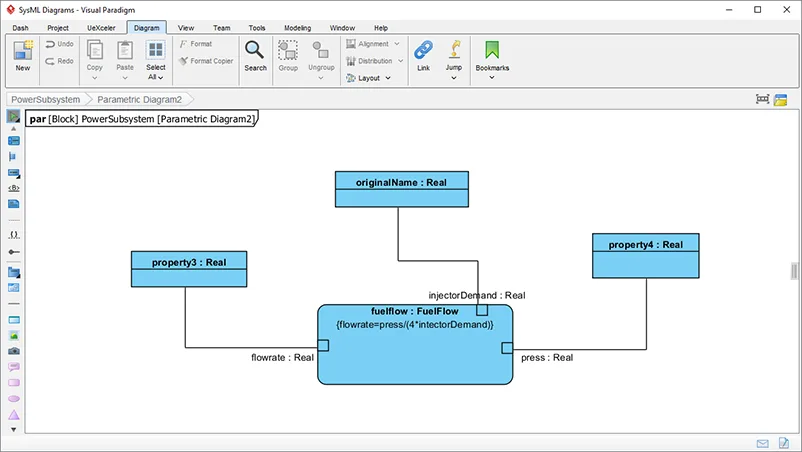Select the property3 : Real block
Image resolution: width=802 pixels, height=452 pixels.
pos(189,269)
